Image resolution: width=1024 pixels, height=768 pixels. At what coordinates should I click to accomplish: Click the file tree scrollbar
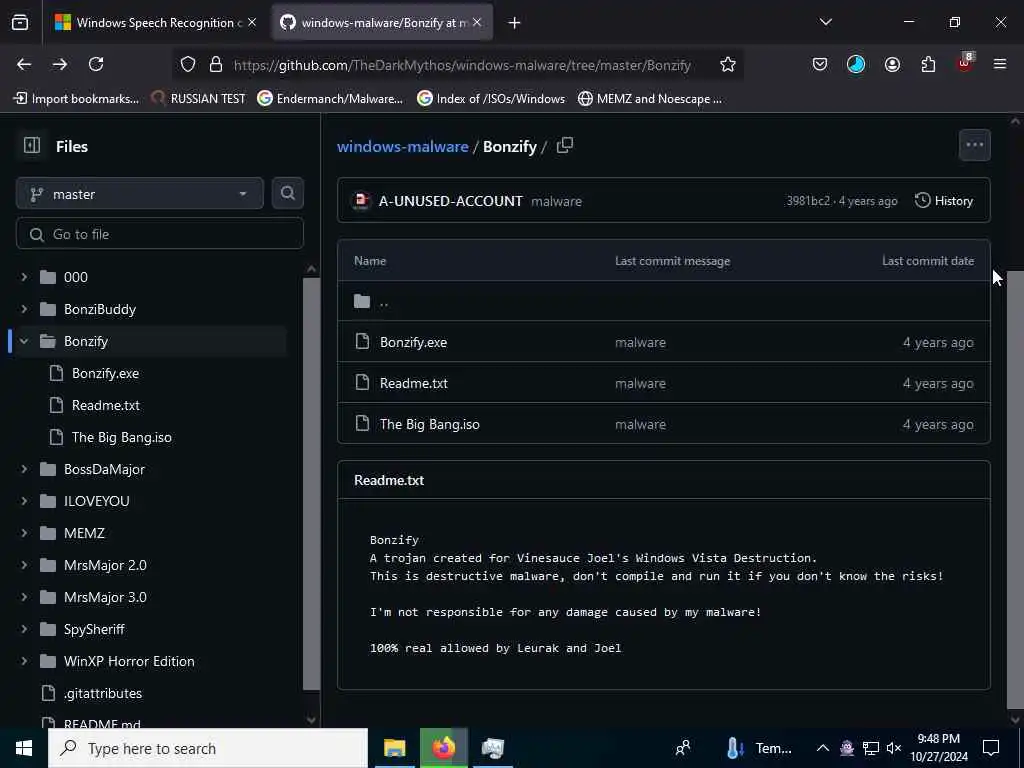[x=312, y=484]
